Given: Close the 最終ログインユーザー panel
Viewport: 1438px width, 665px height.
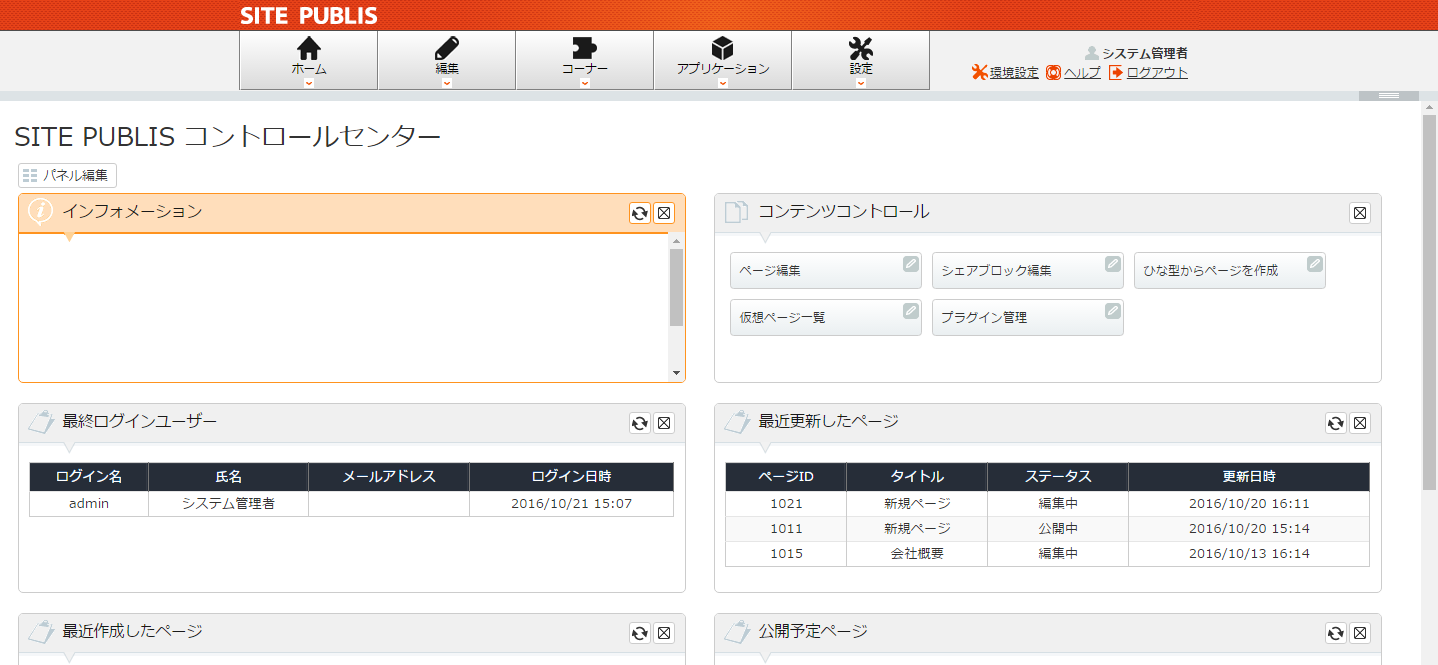Looking at the screenshot, I should 664,423.
